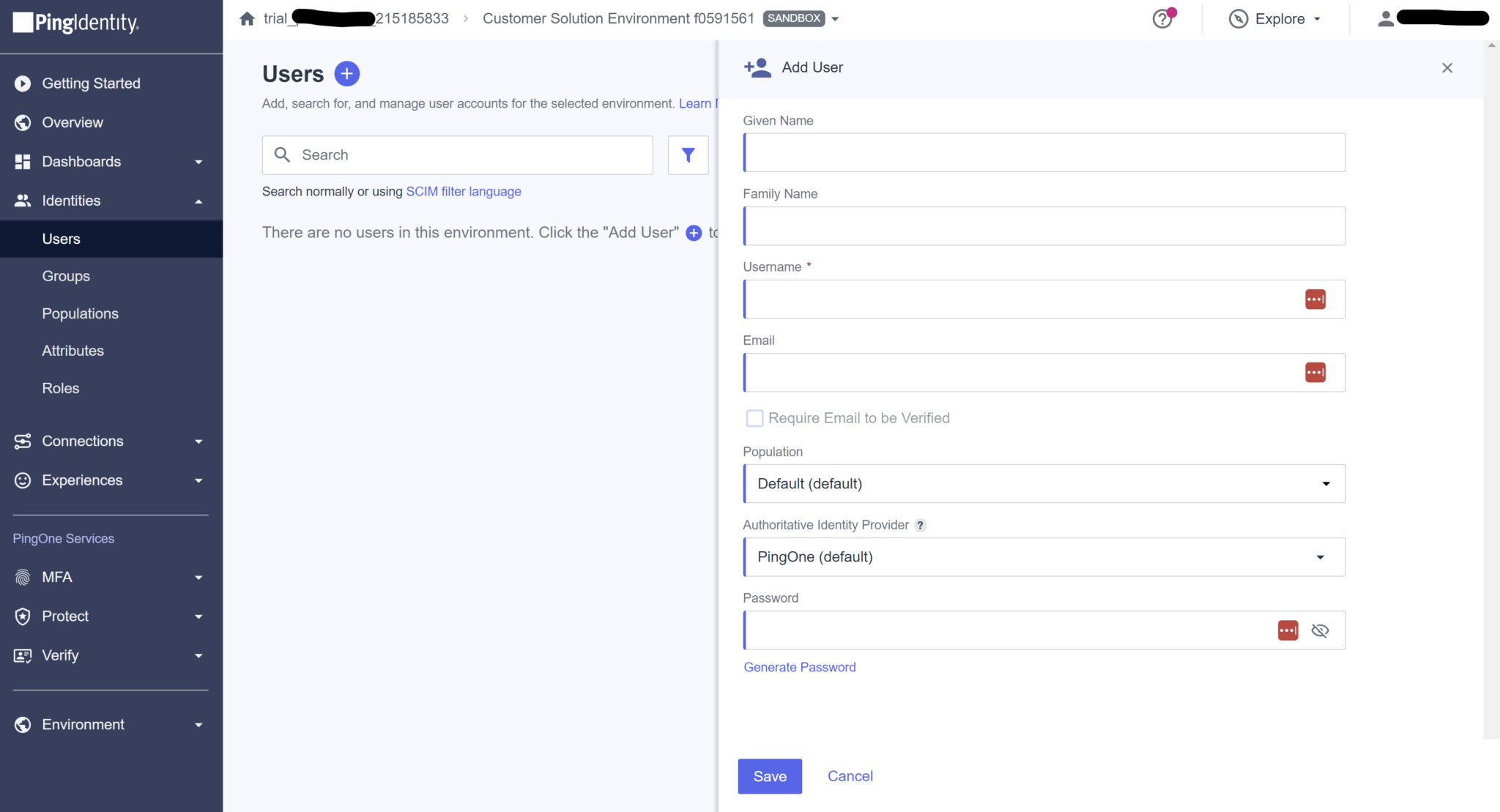Enable Require Email to be Verified

754,417
